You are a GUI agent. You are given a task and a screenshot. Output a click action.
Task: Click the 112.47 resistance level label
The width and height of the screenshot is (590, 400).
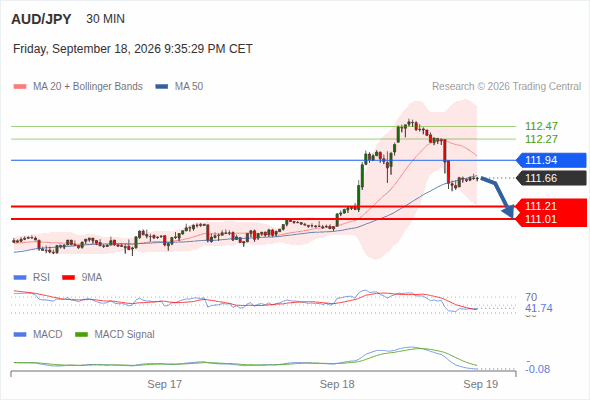541,126
